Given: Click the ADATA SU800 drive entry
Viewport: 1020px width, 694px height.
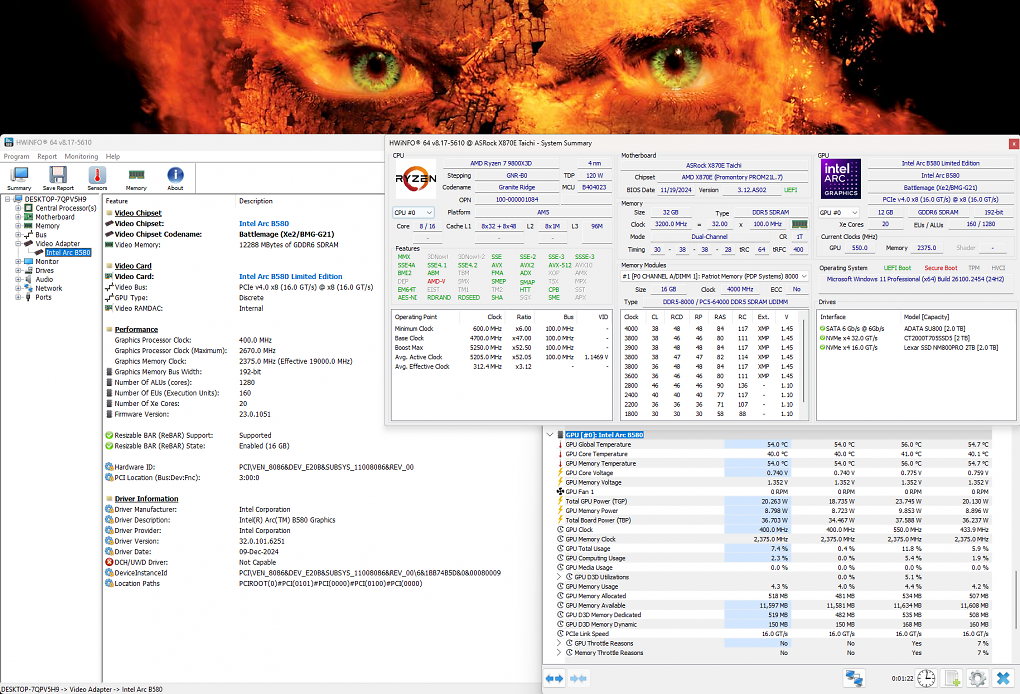Looking at the screenshot, I should pos(935,328).
